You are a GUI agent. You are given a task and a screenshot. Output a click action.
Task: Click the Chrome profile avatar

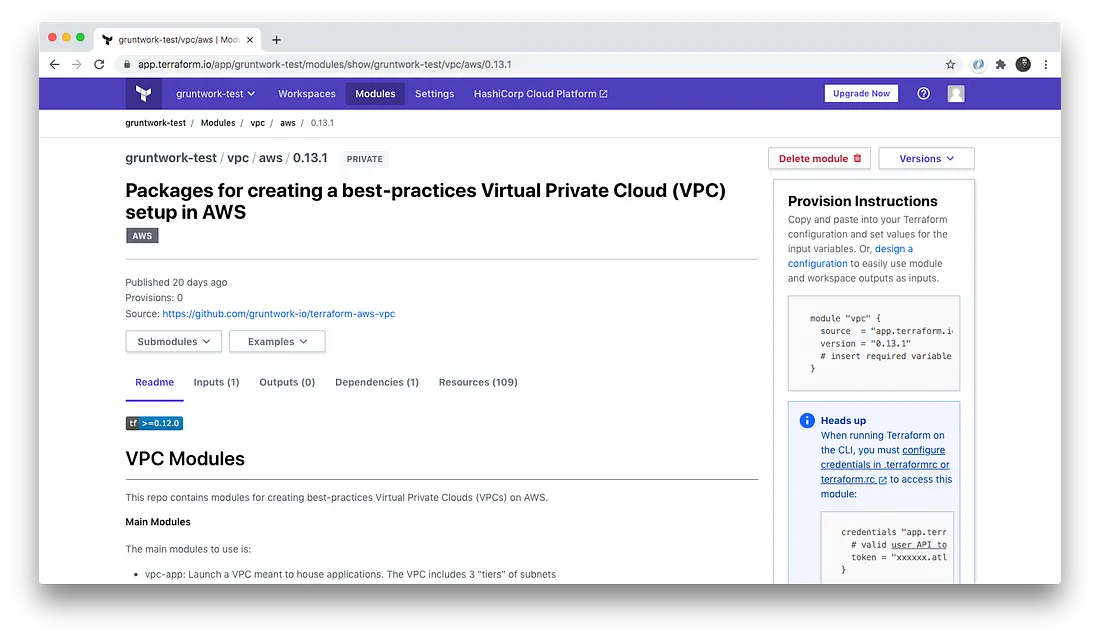click(x=1024, y=65)
